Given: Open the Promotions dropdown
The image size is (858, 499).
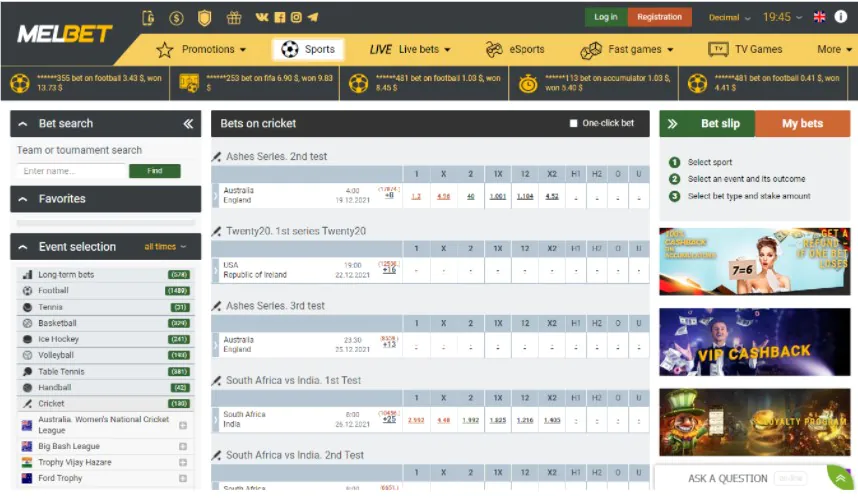Looking at the screenshot, I should [201, 50].
